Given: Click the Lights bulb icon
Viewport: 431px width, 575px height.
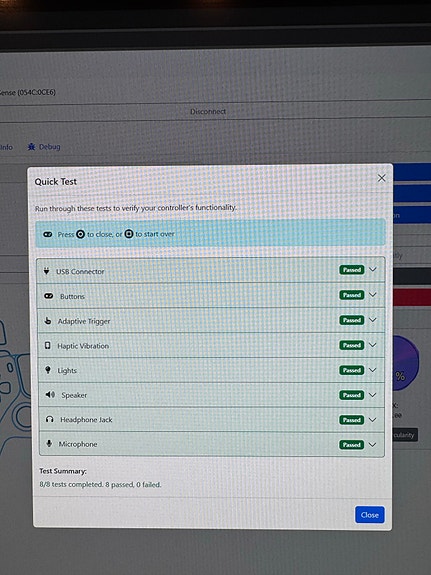Looking at the screenshot, I should 48,370.
